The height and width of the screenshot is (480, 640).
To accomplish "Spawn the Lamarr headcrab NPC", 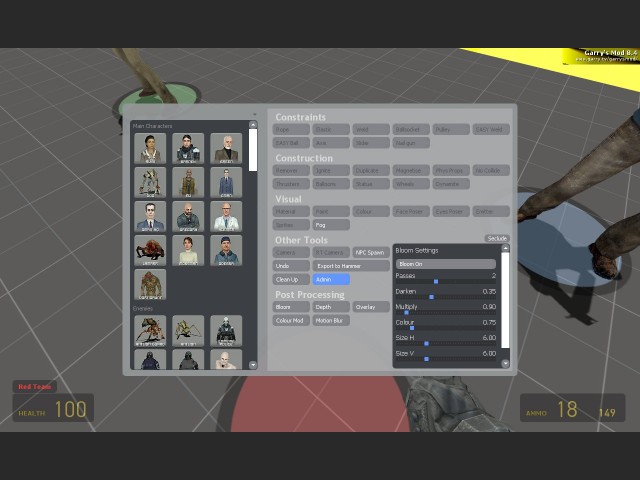I will (x=150, y=251).
